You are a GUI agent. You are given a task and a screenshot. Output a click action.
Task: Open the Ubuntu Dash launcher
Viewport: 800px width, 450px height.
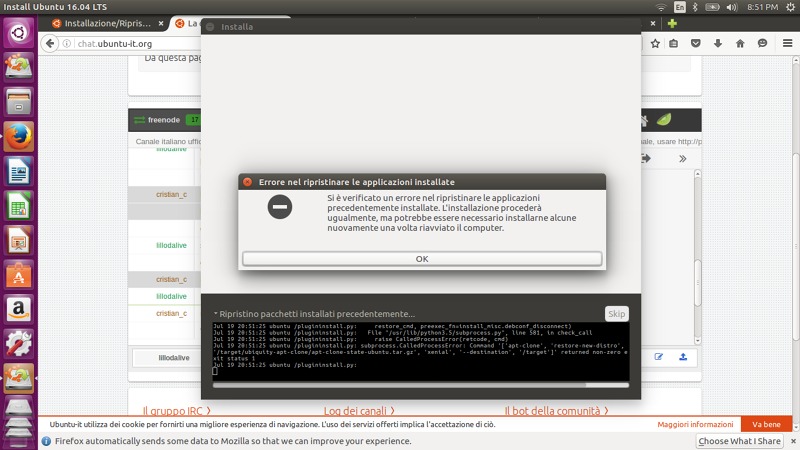click(18, 33)
